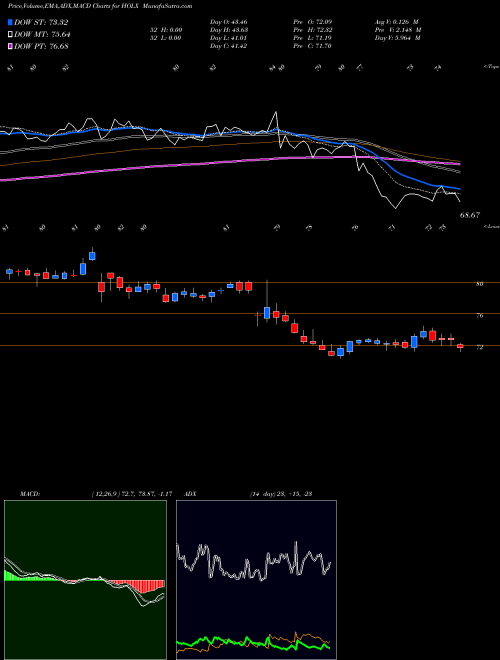Click the 'Pre C: 71.70' value

[x=313, y=46]
